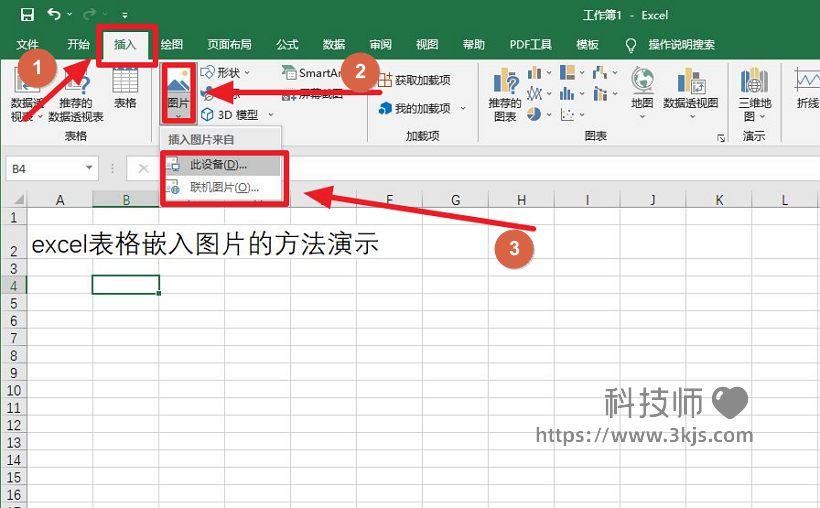This screenshot has height=508, width=820.
Task: Click the 推荐的图表 recommended charts button
Action: tap(505, 95)
